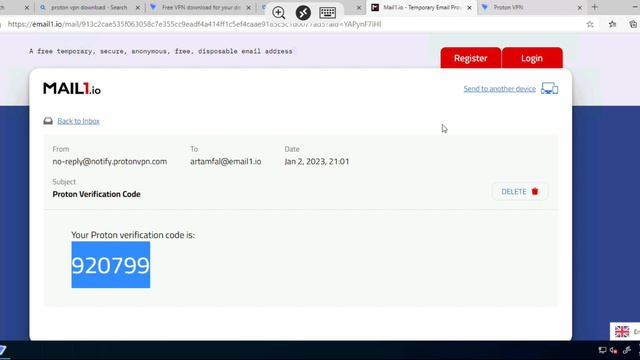Click the red Register button
640x360 pixels.
pos(471,58)
